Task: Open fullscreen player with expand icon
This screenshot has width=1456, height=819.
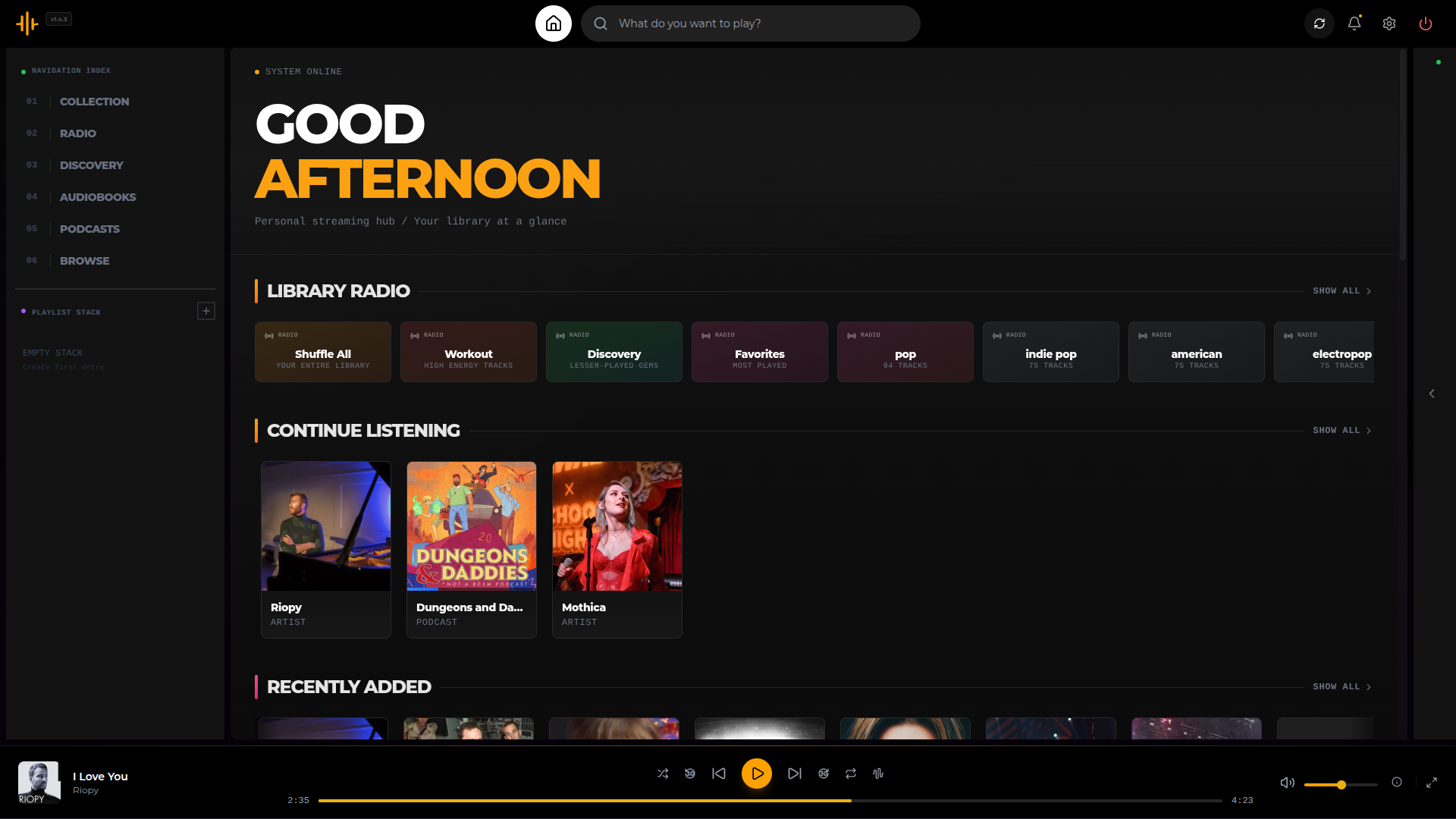Action: 1431,783
